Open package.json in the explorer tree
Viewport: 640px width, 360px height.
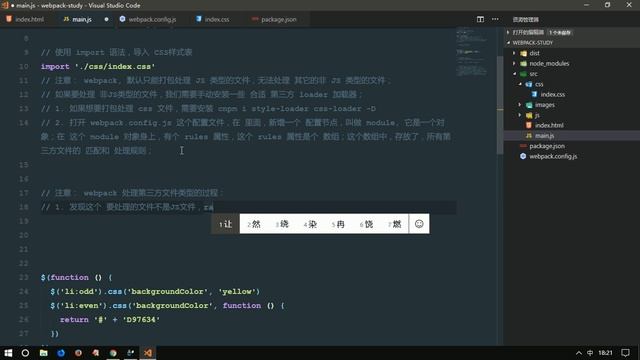[547, 146]
